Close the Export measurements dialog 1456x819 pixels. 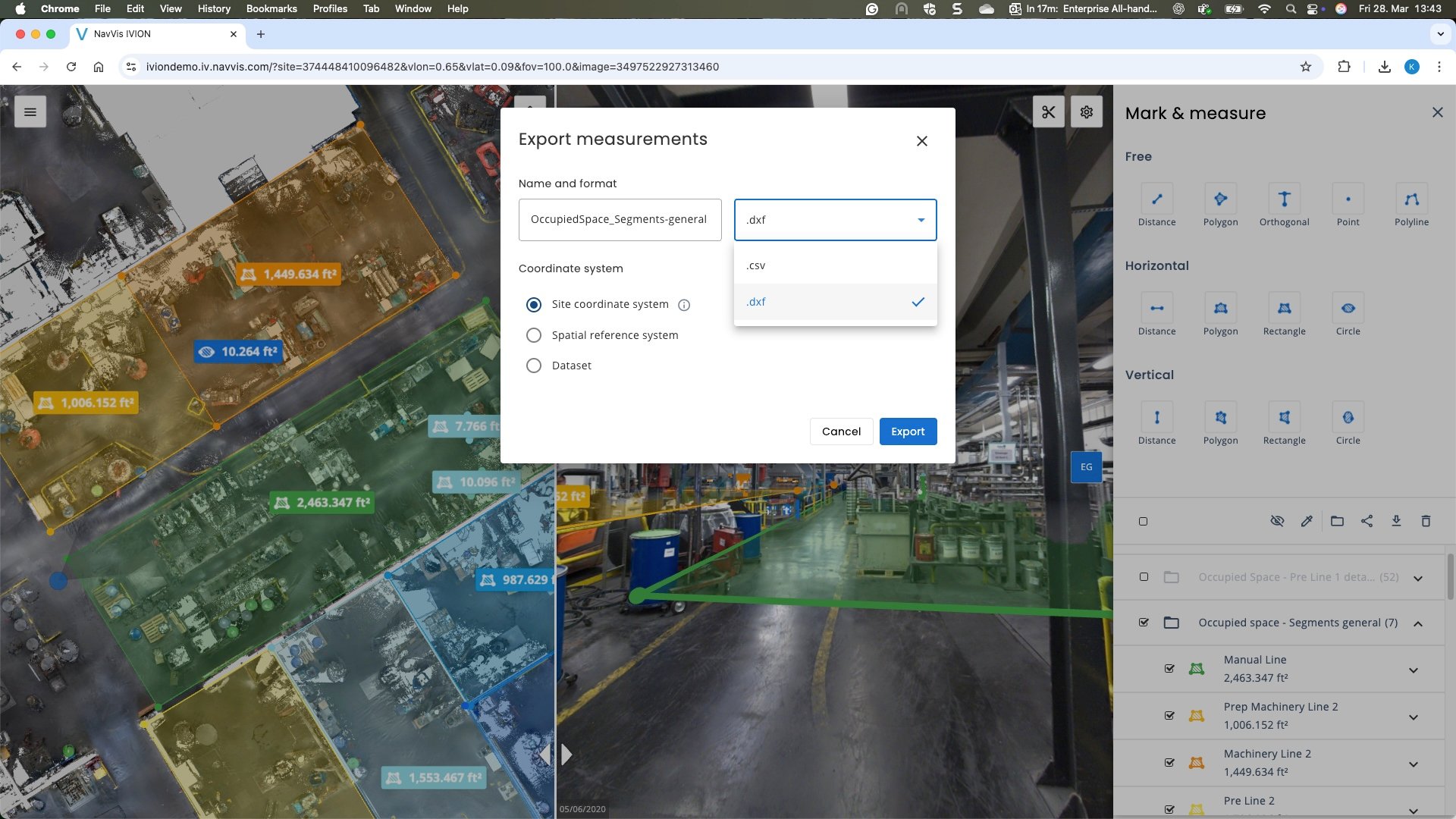(x=922, y=141)
